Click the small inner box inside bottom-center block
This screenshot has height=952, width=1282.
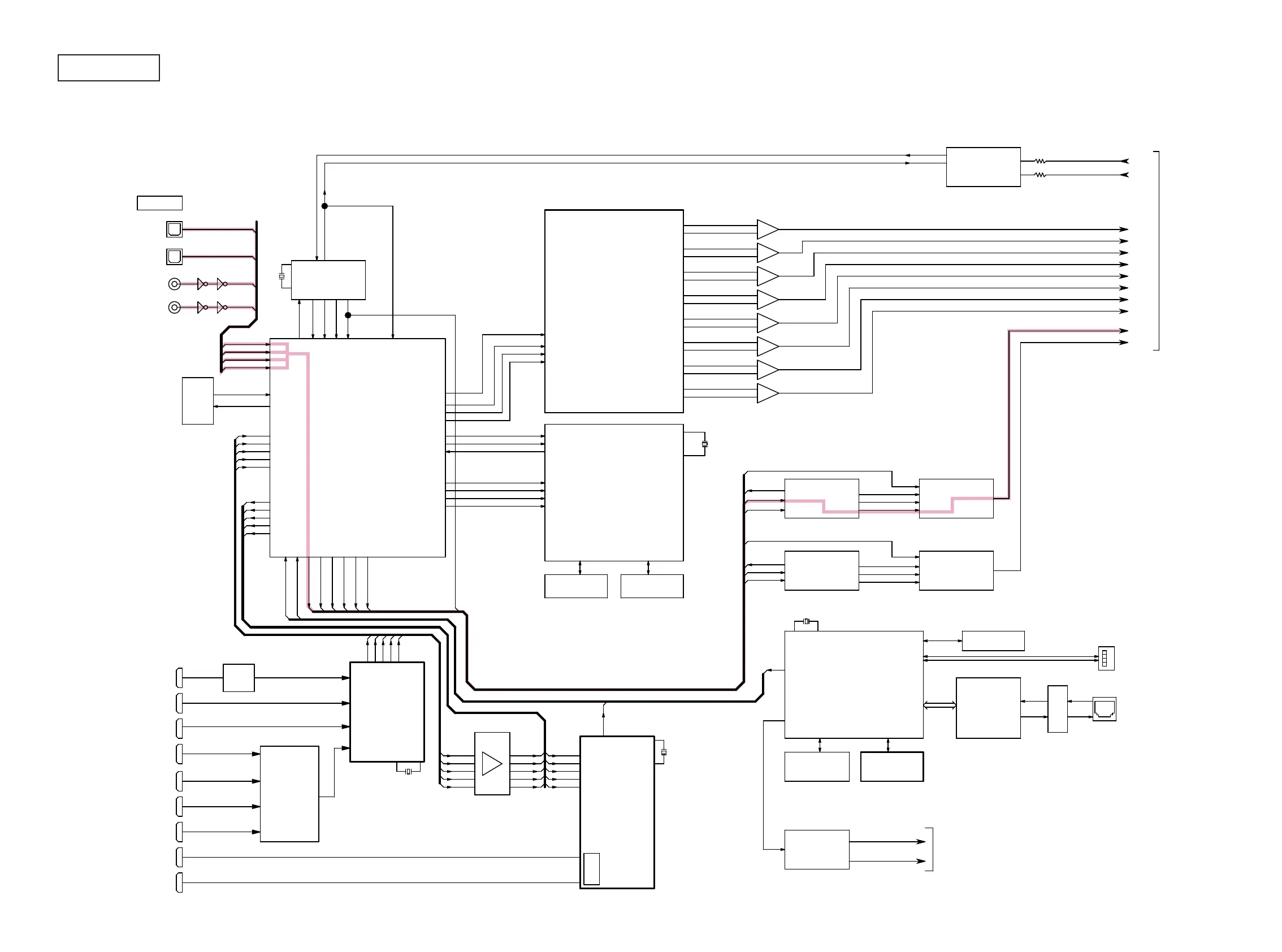591,868
